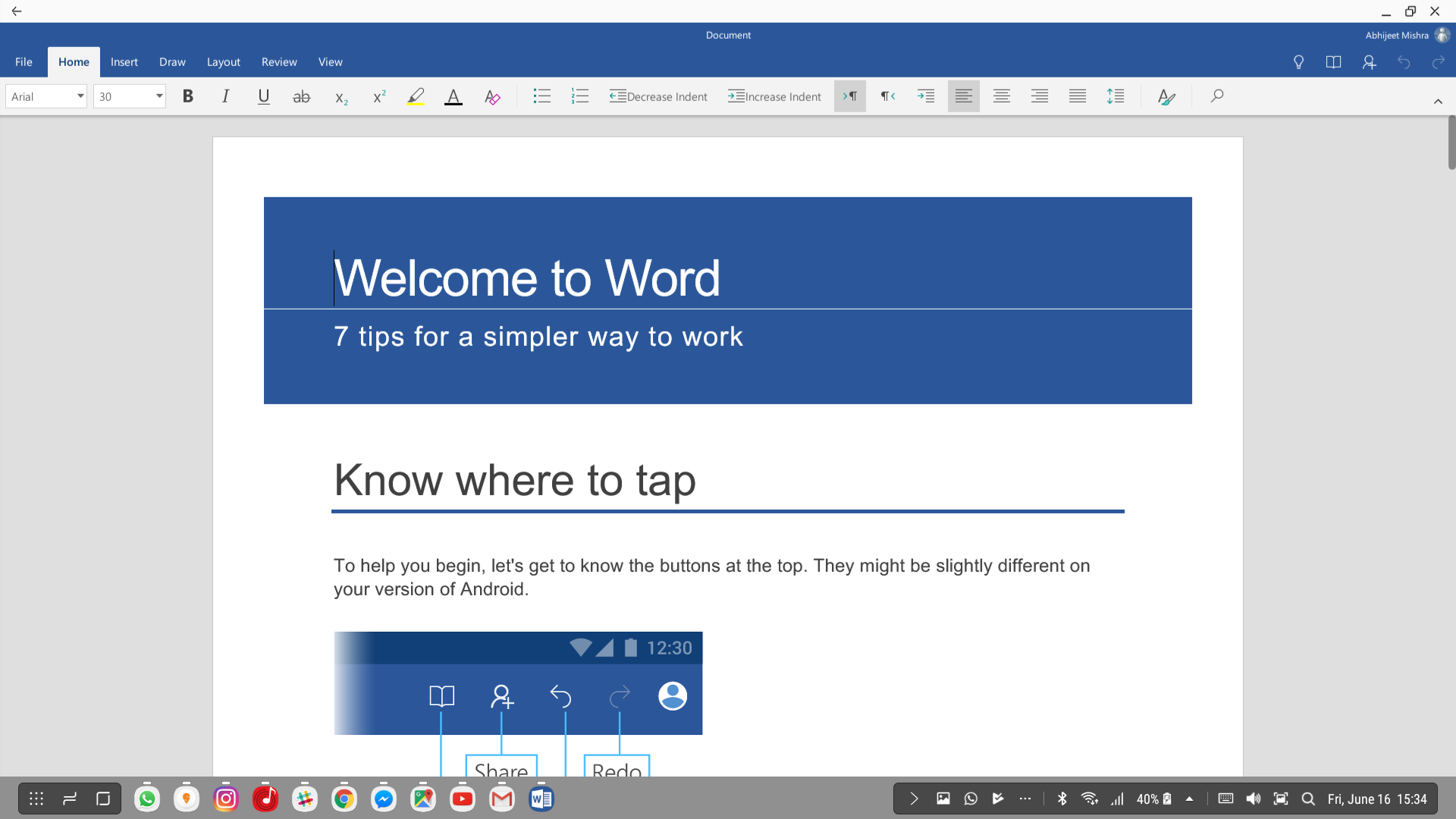Click the superscript icon
The image size is (1456, 819).
379,96
